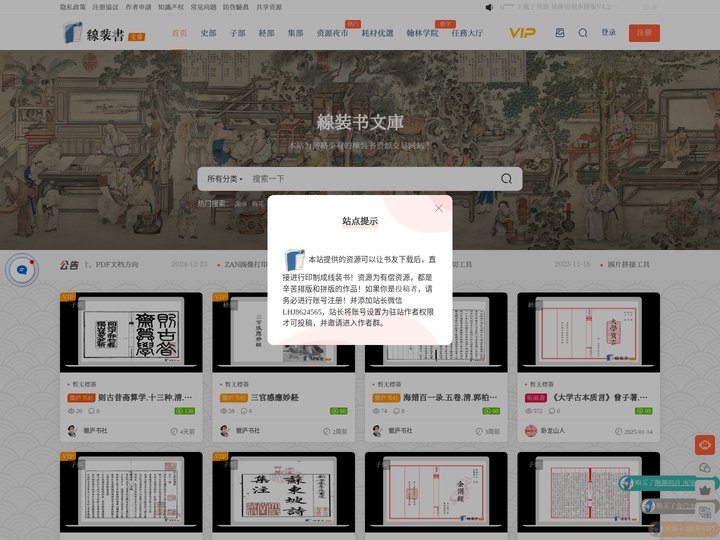Open the 《大学古本质言》 title link

599,398
